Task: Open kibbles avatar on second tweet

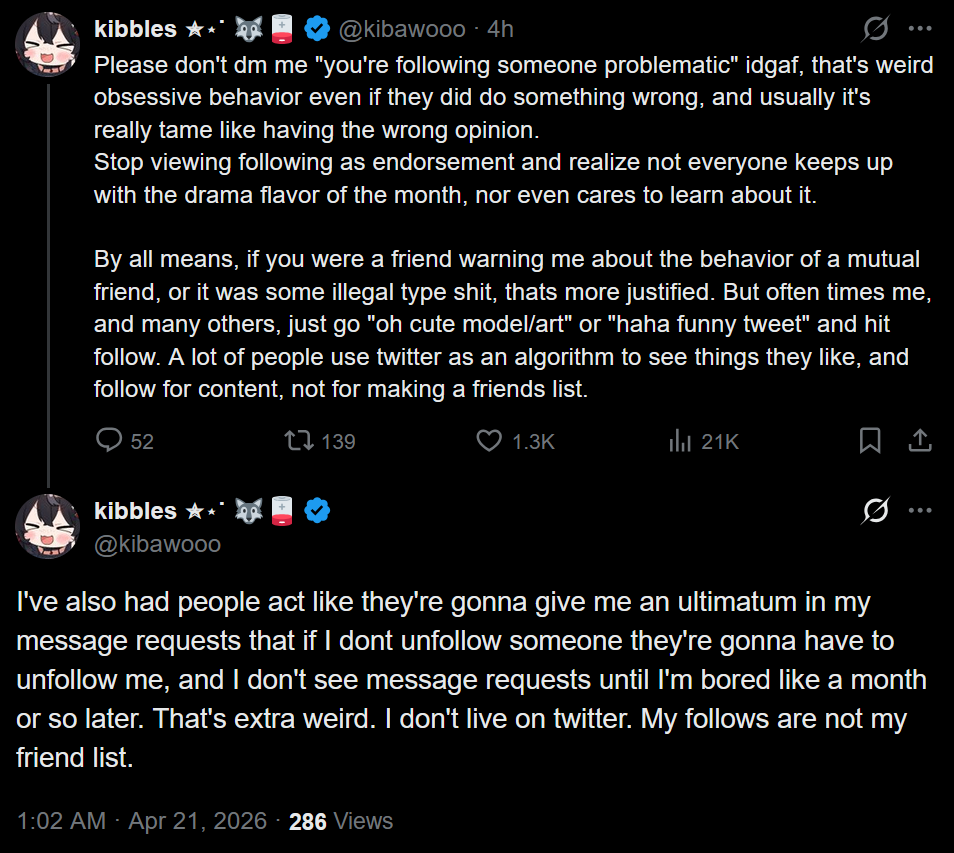Action: click(x=47, y=526)
